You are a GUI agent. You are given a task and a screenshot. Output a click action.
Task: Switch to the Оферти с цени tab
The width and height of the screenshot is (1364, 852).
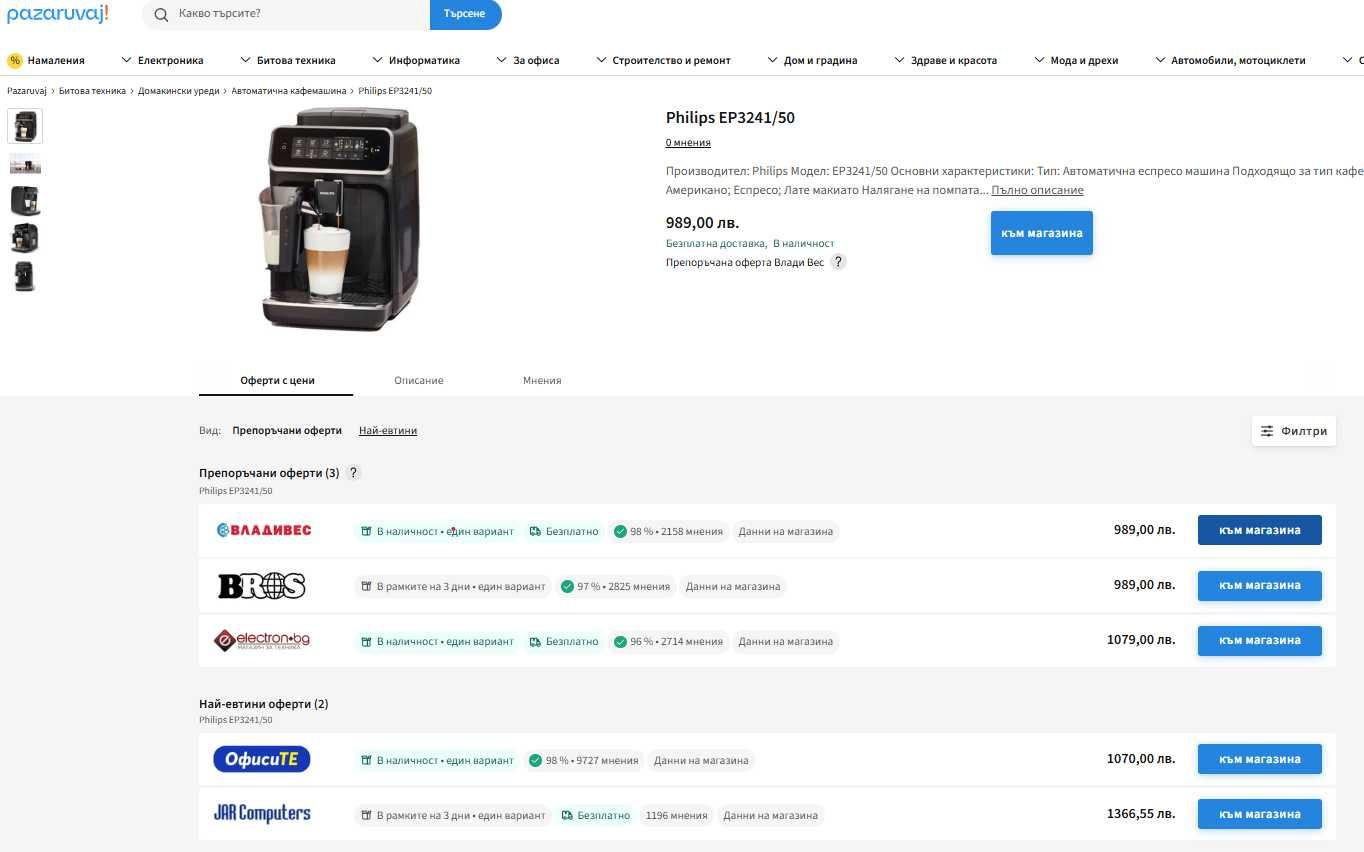pos(277,381)
